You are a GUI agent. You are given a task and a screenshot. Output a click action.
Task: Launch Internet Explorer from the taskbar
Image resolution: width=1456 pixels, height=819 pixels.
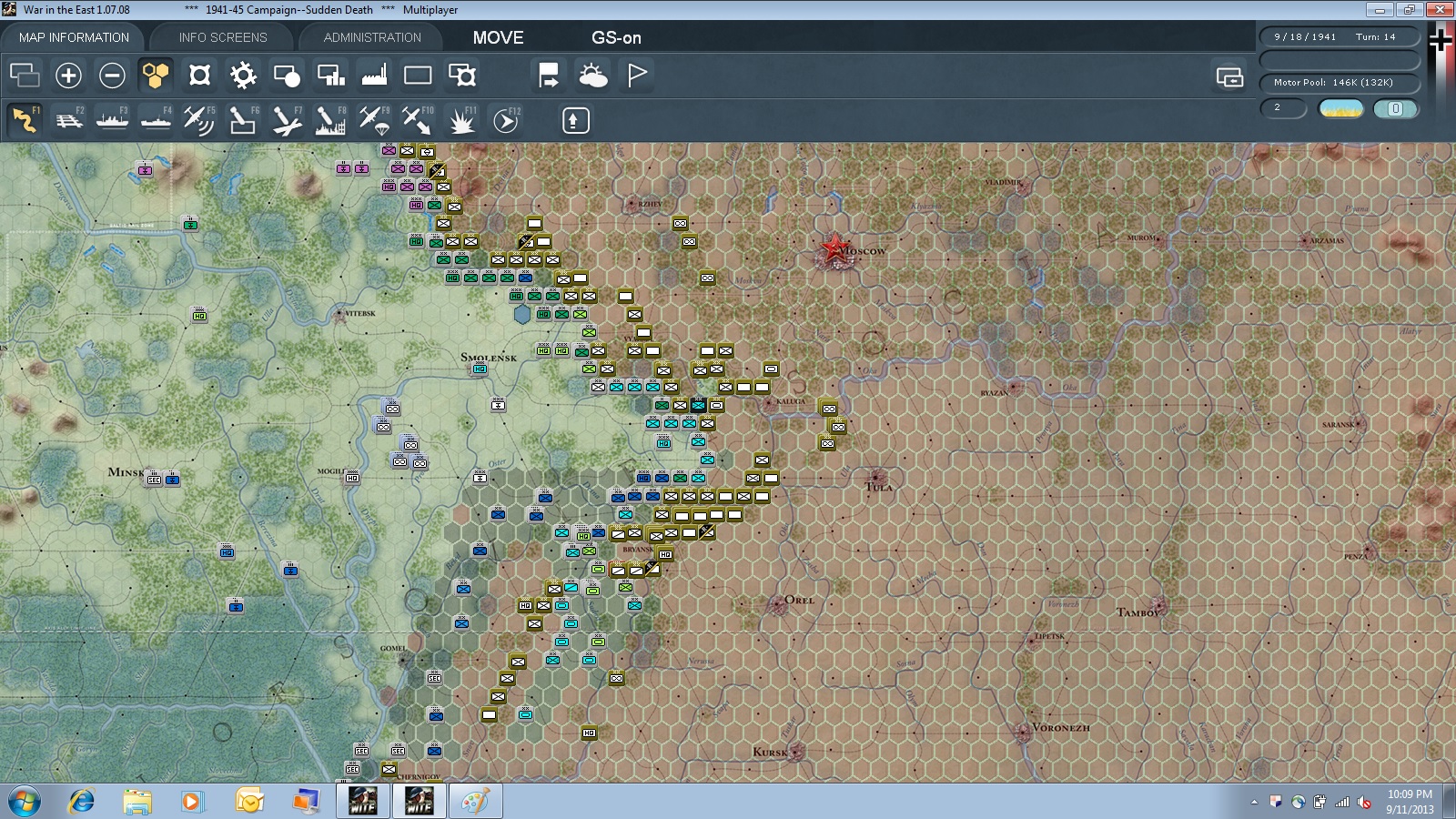(x=82, y=802)
